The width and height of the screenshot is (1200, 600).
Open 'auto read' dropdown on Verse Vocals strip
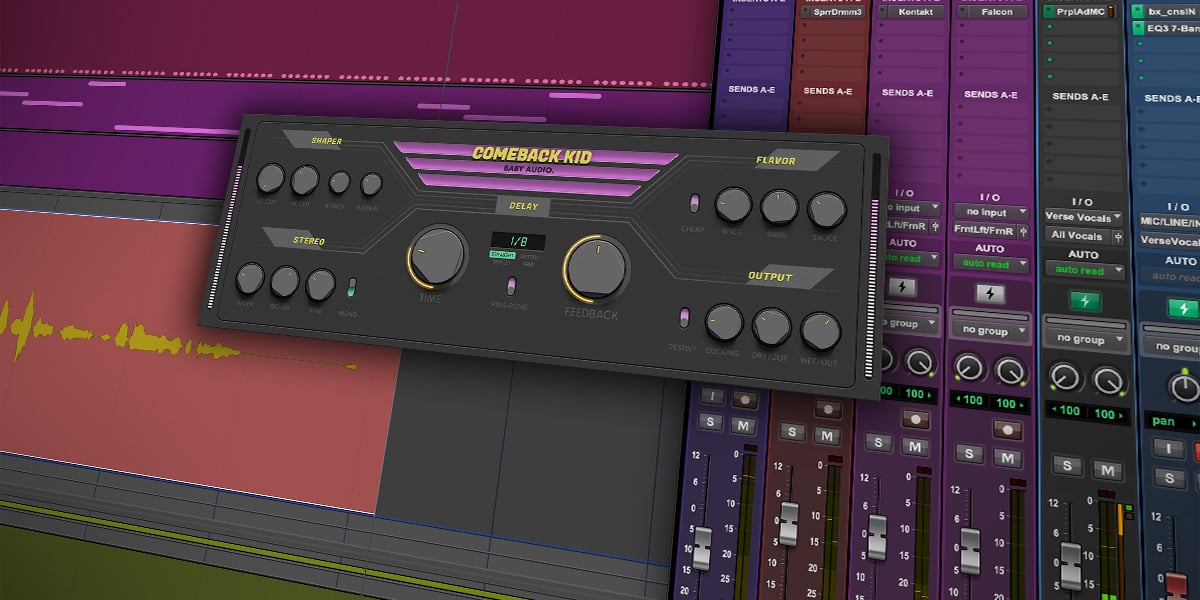pyautogui.click(x=1085, y=271)
